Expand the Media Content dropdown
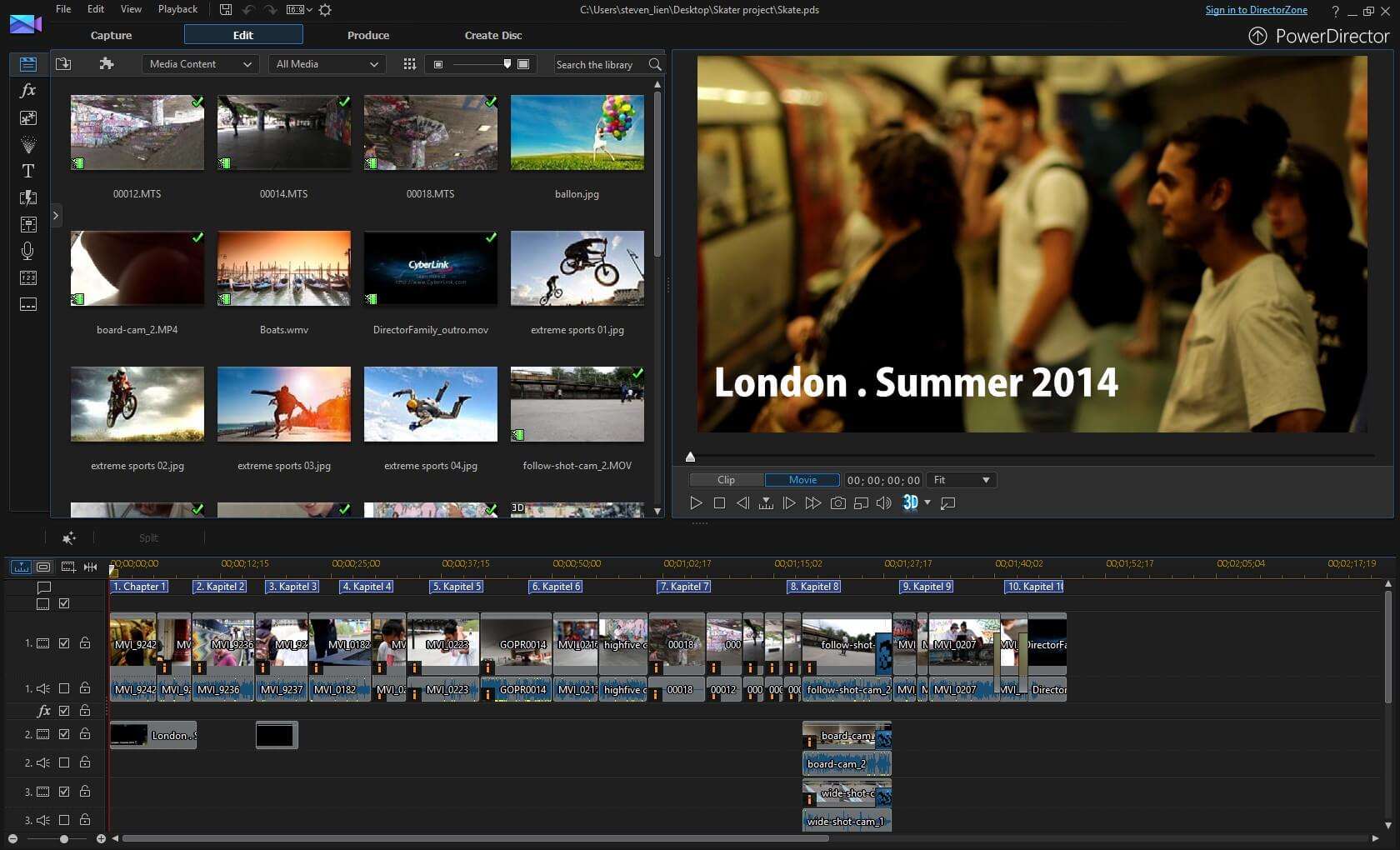The image size is (1400, 850). (x=200, y=64)
